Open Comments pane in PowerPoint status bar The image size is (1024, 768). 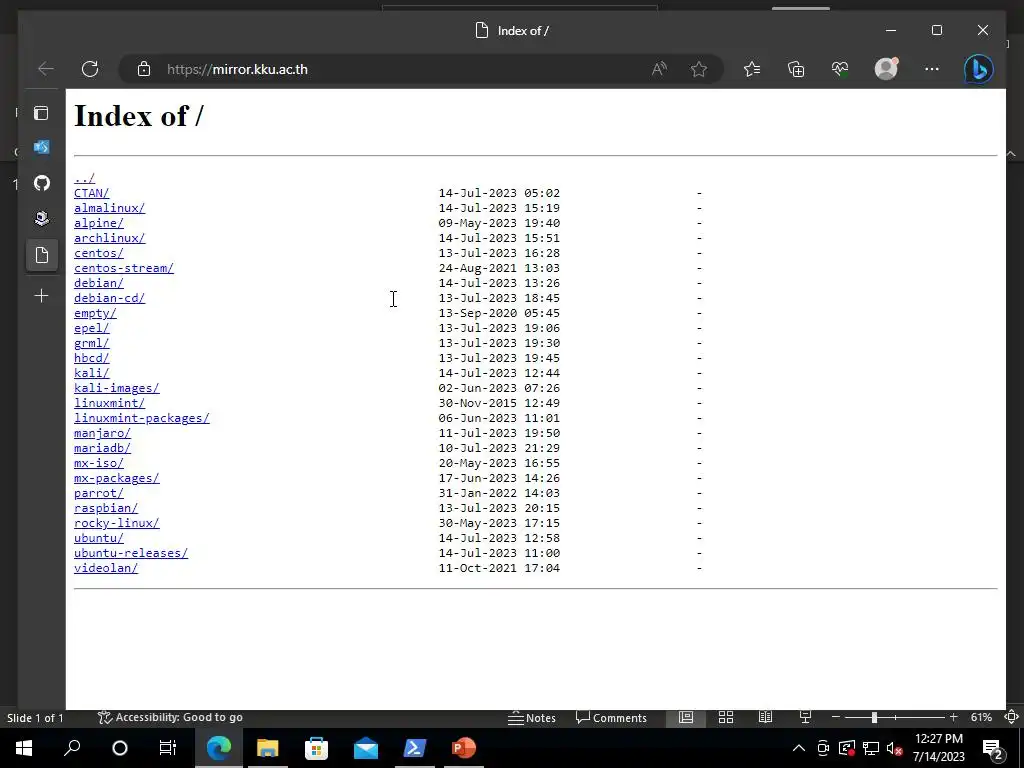611,718
